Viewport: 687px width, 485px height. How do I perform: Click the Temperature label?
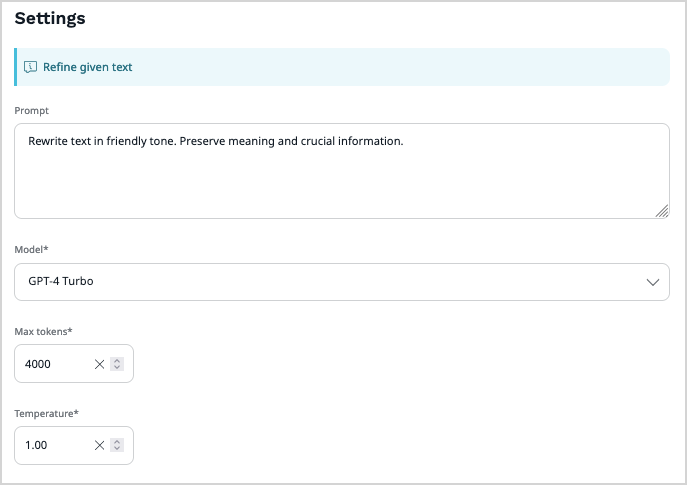[x=46, y=412]
